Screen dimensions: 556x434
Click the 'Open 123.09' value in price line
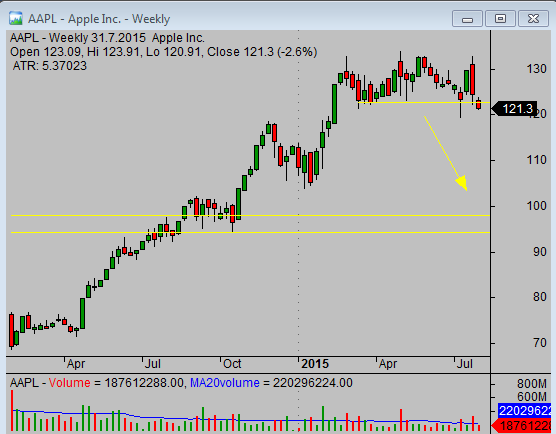46,52
